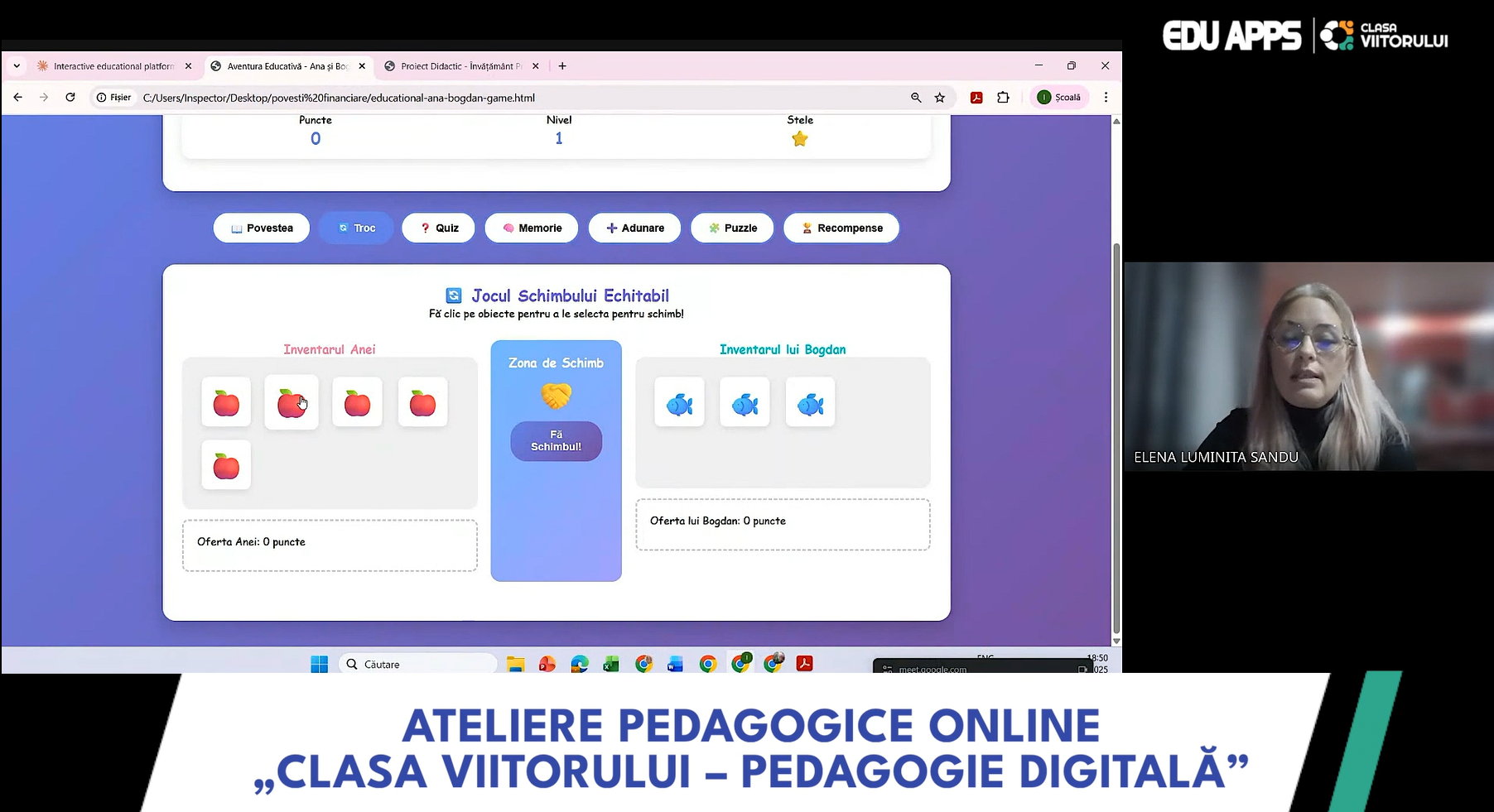1494x812 pixels.
Task: Click the address bar URL field
Action: coord(522,98)
